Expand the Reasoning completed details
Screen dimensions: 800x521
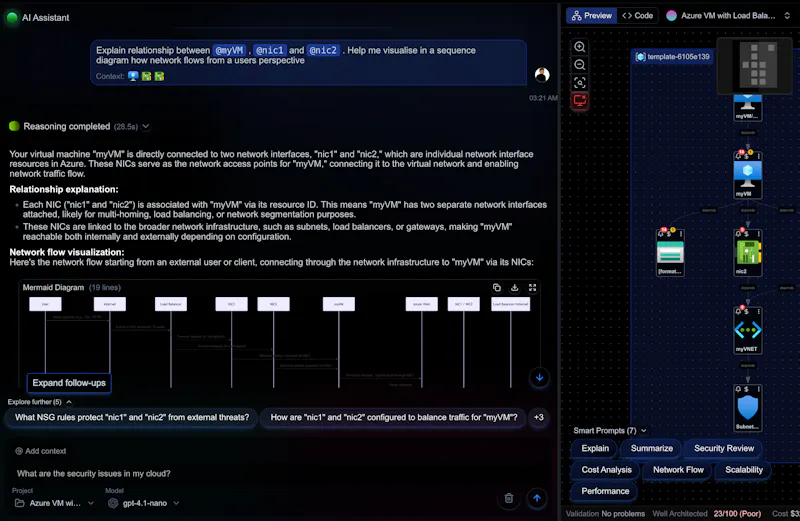coord(146,127)
